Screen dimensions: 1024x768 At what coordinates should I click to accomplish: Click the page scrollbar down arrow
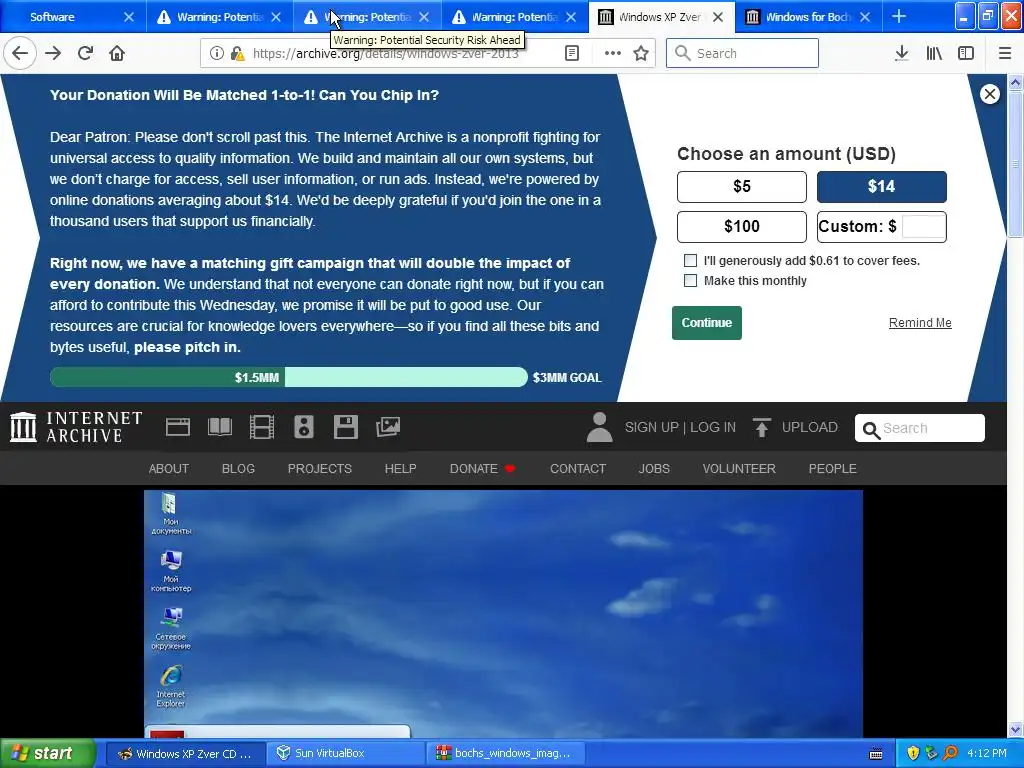1015,729
